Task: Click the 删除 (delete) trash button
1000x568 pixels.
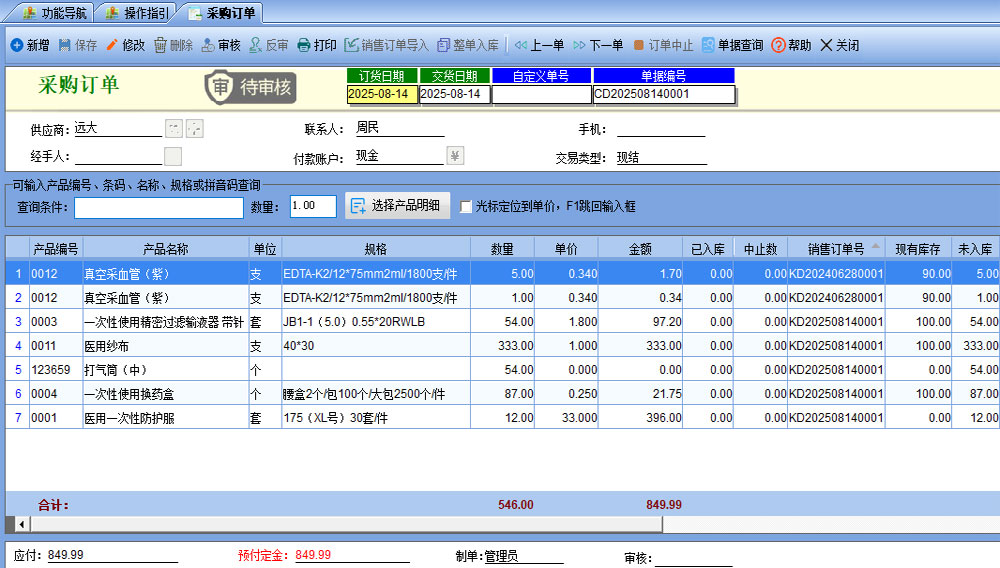Action: 173,45
